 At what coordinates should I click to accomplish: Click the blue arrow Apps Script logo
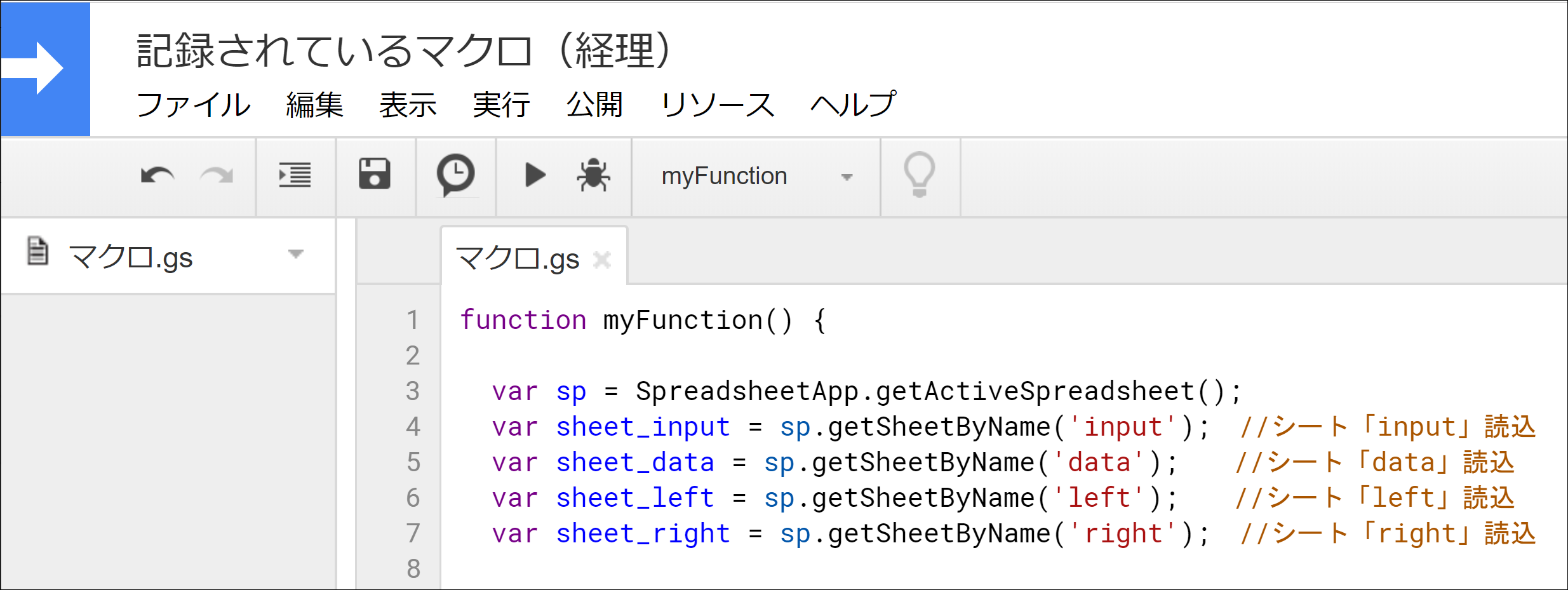[45, 69]
